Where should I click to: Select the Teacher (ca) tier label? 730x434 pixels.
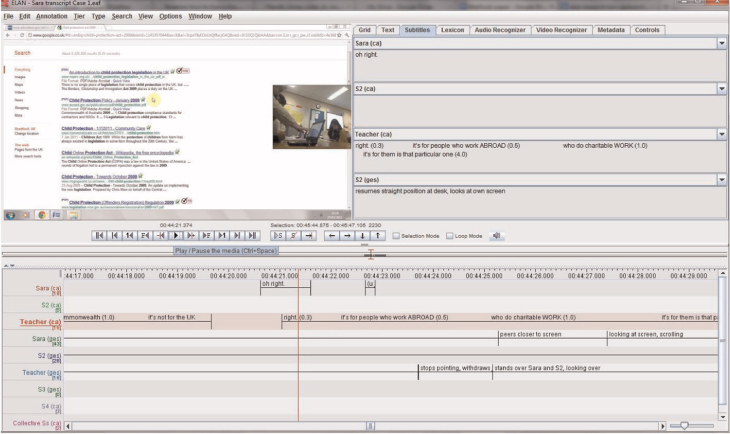tap(41, 321)
